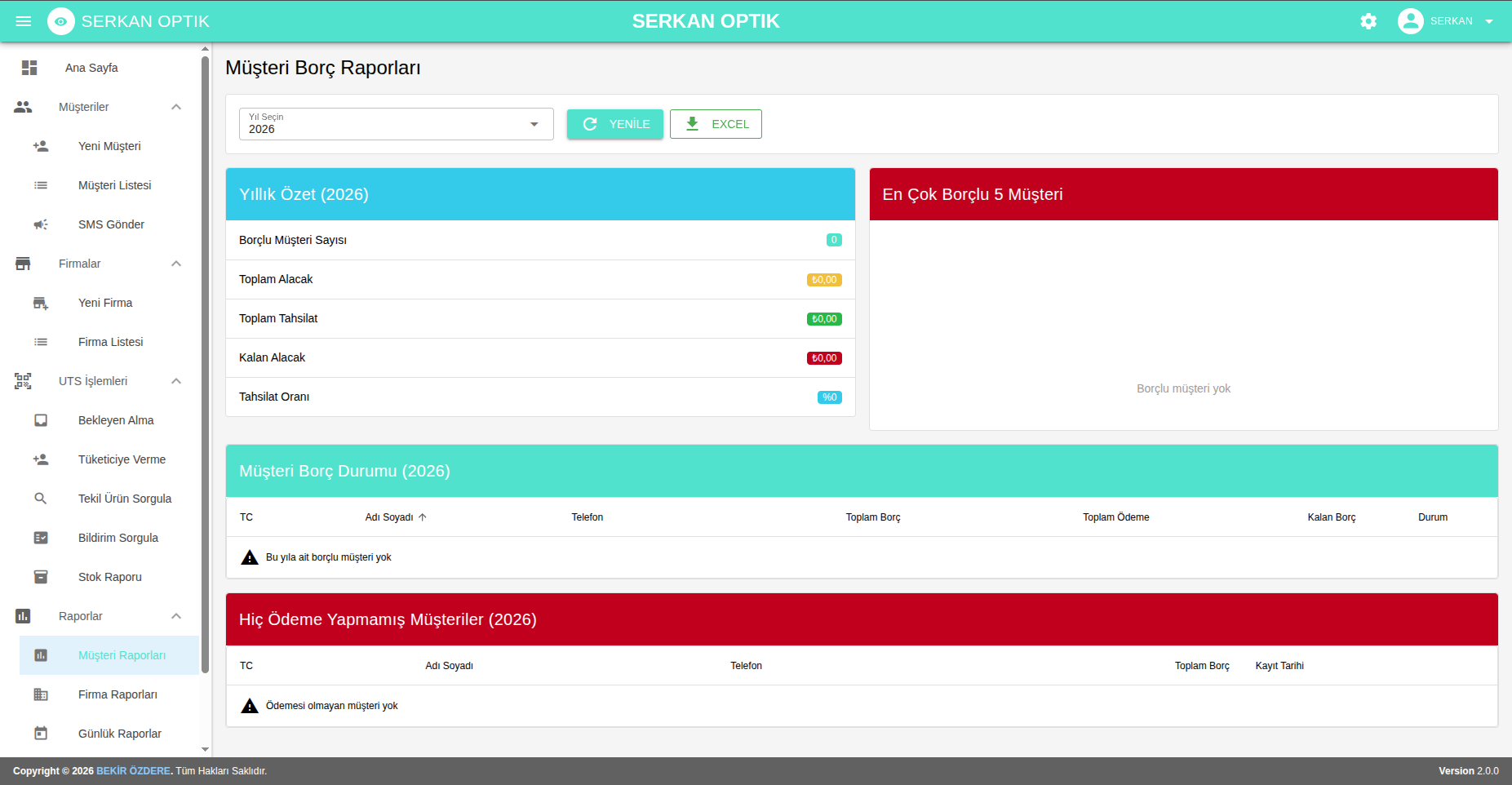This screenshot has width=1512, height=785.
Task: Click the Ana Sayfa dashboard icon
Action: tap(29, 68)
